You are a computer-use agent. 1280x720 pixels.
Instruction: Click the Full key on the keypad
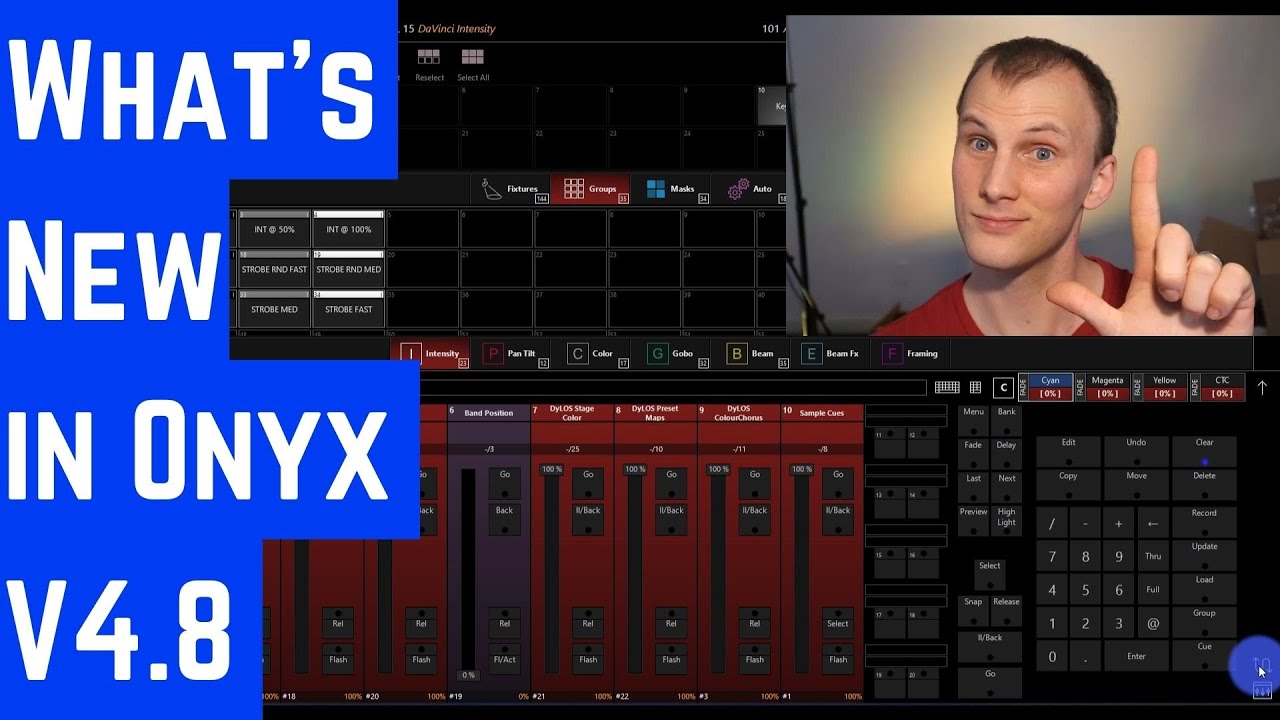coord(1153,590)
